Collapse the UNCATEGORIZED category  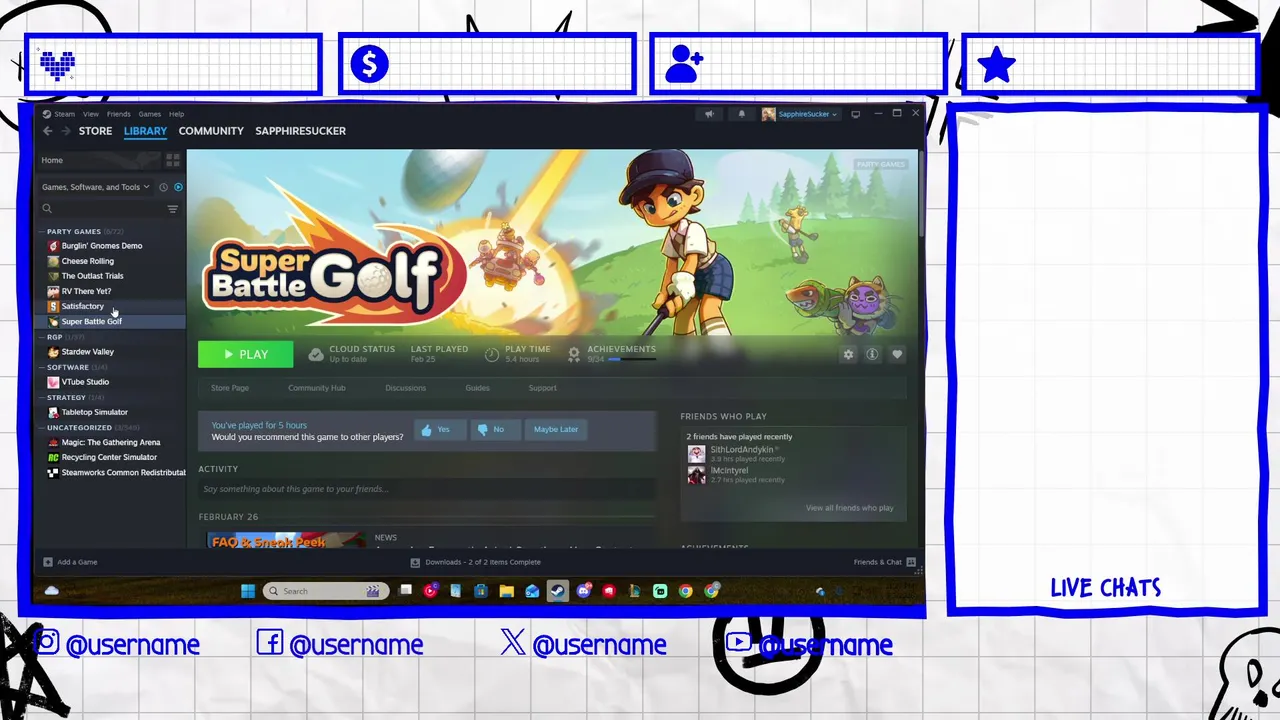pos(42,427)
